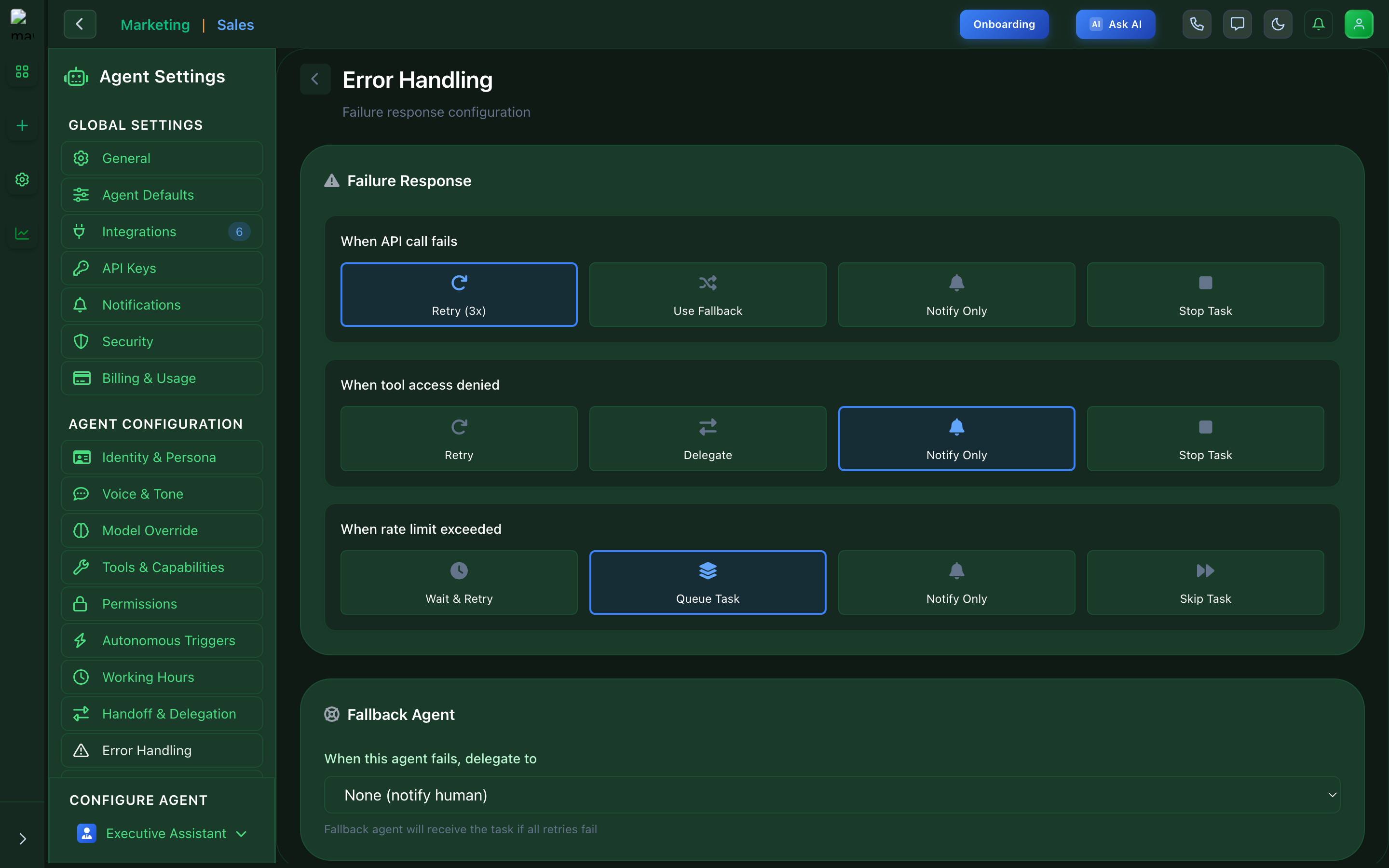Viewport: 1389px width, 868px height.
Task: Select Wait & Retry for rate limit
Action: pos(459,583)
